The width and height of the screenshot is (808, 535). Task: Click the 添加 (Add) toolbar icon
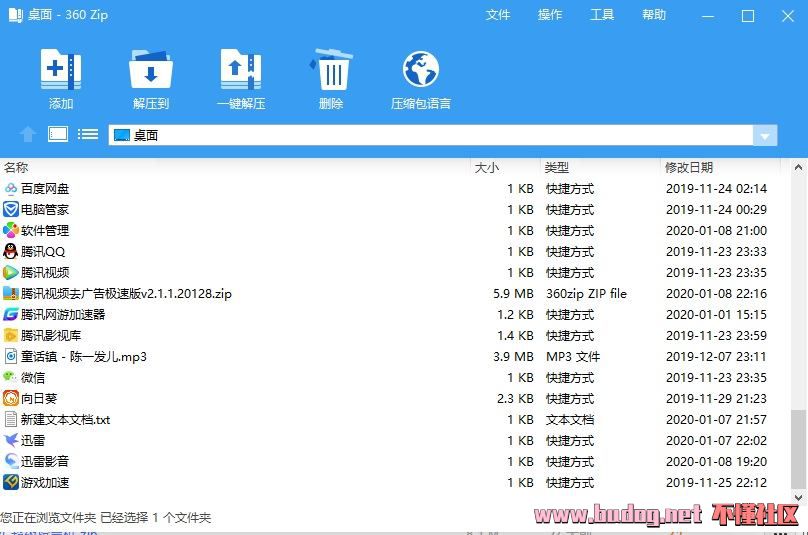pos(61,70)
